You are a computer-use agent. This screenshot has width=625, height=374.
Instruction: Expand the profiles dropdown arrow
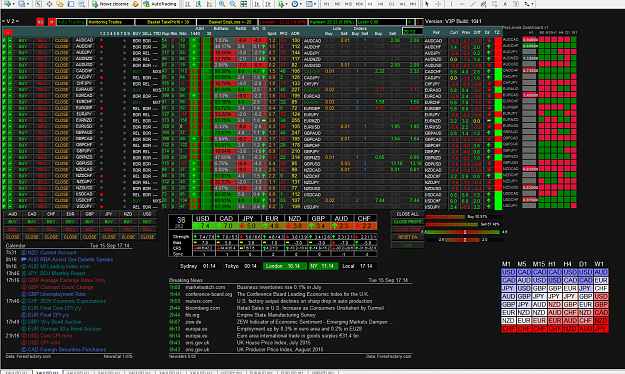coord(28,4)
